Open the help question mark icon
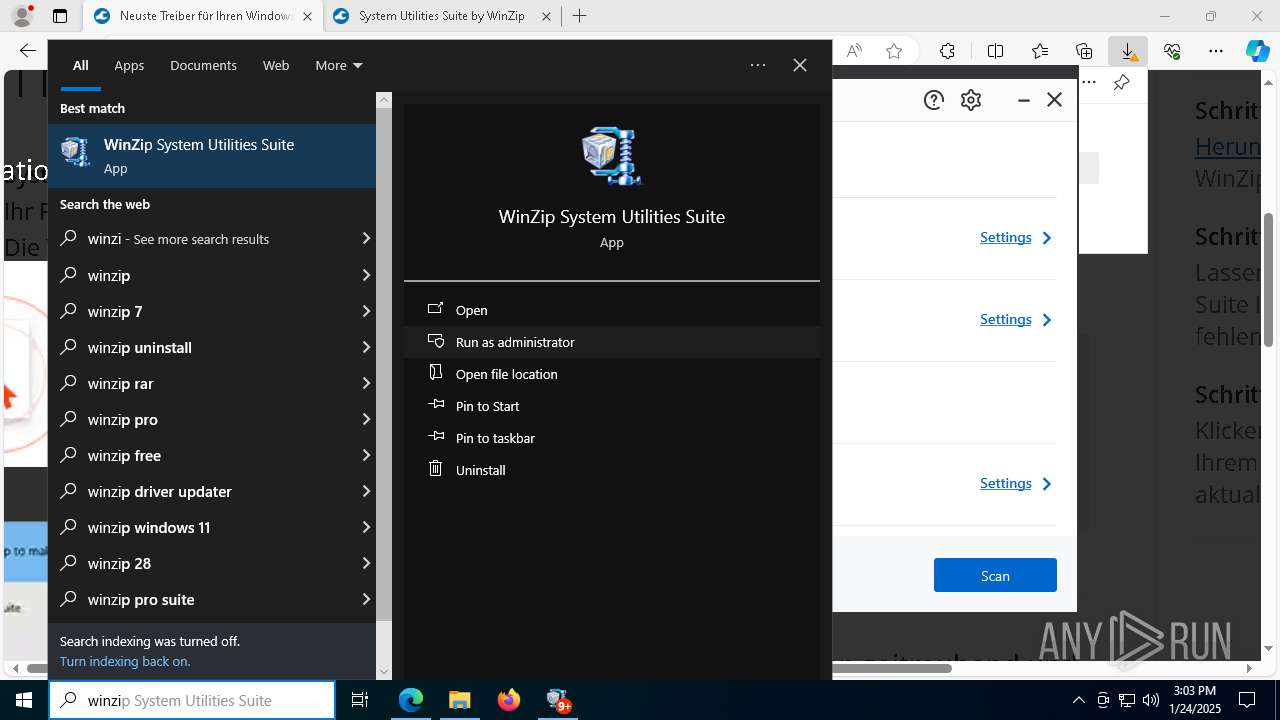 [x=933, y=100]
